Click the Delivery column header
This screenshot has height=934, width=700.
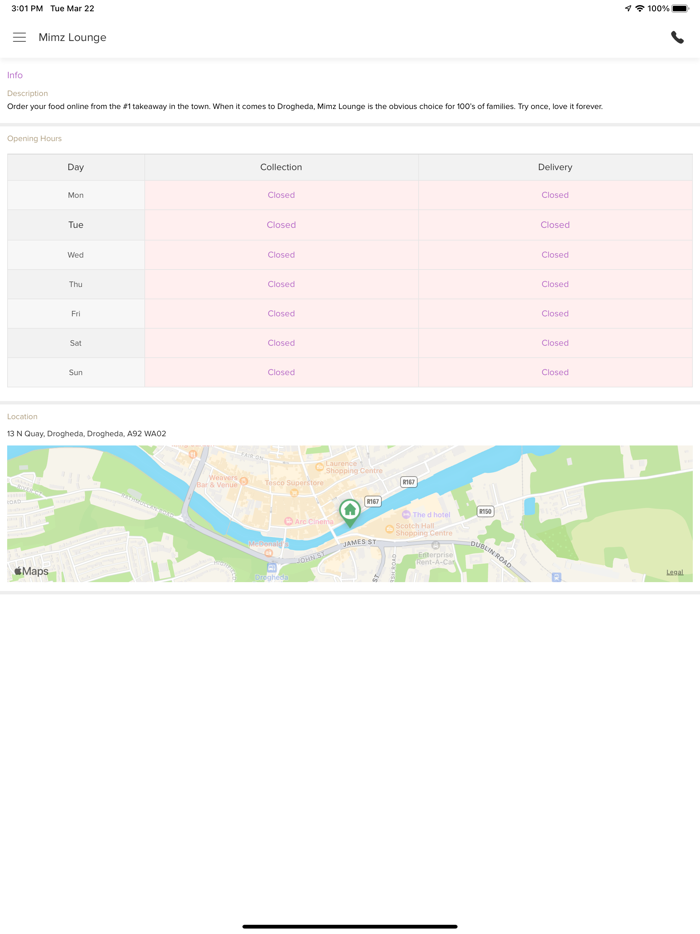[555, 167]
